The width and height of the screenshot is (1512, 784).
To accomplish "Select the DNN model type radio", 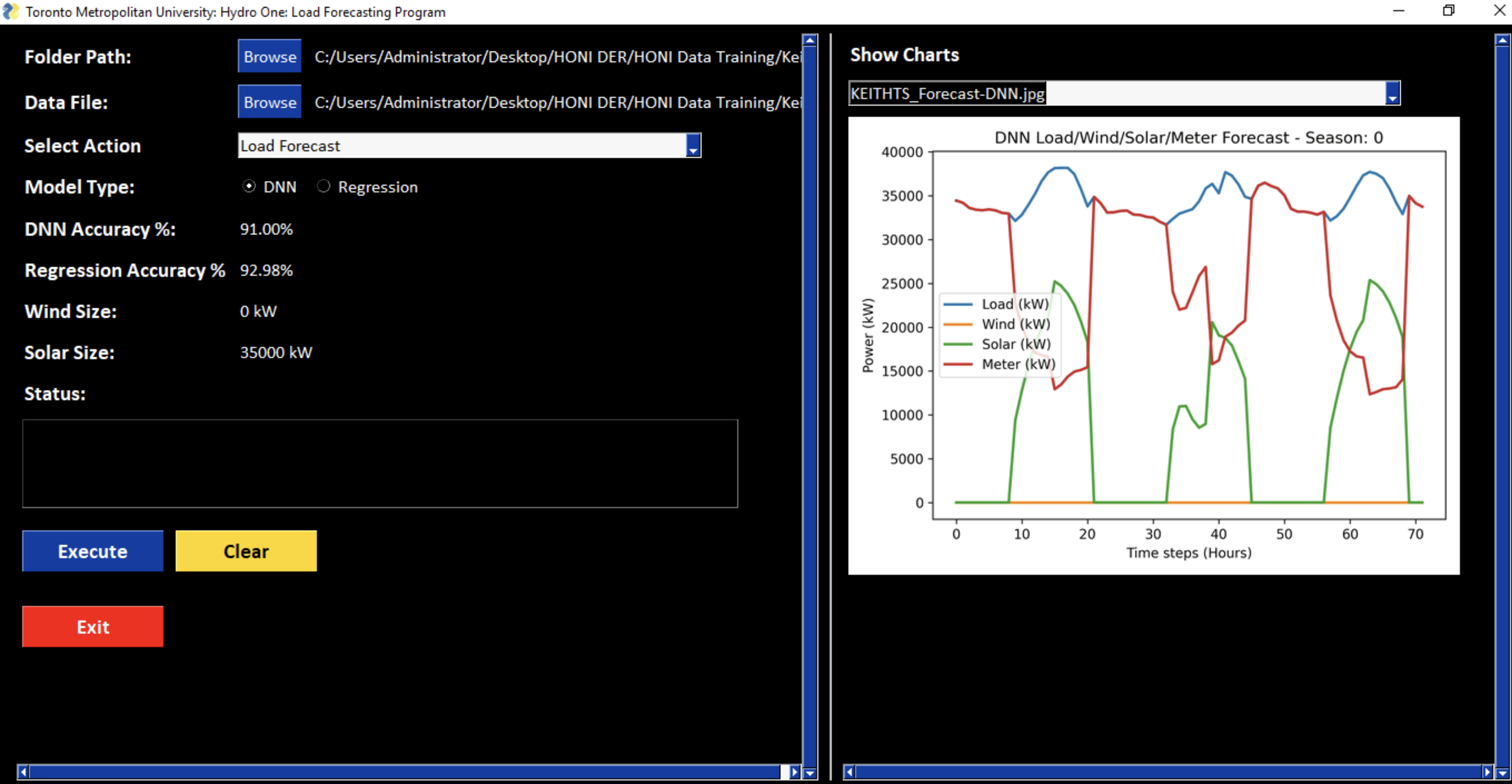I will click(249, 186).
